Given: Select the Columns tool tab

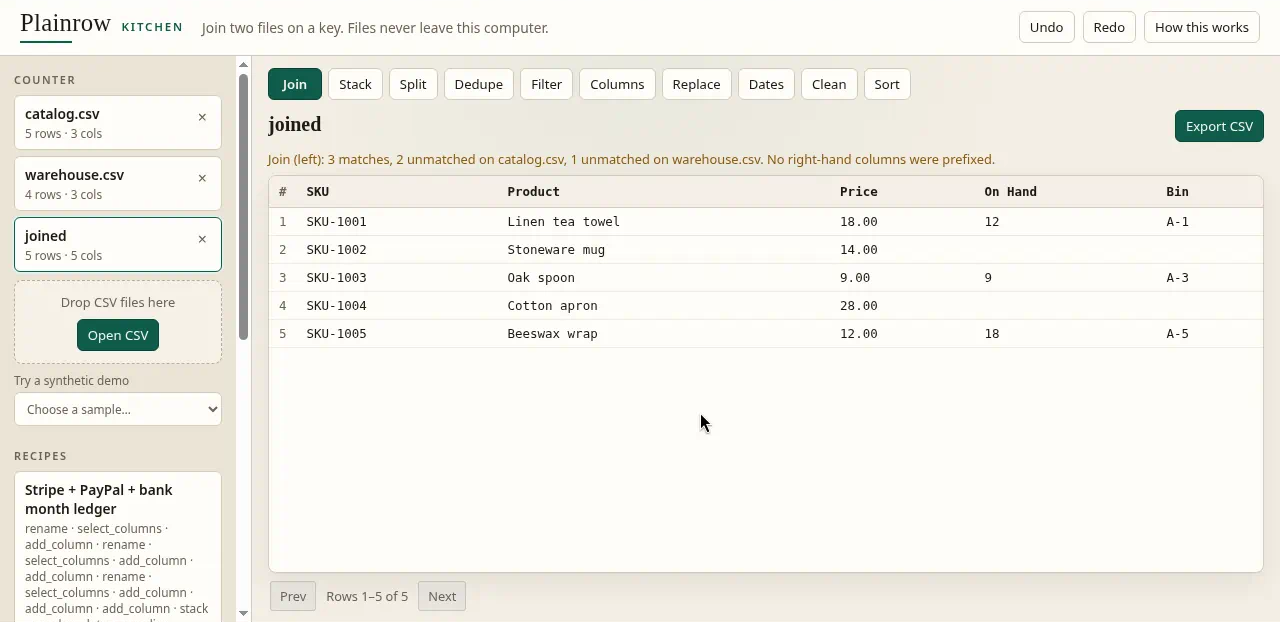Looking at the screenshot, I should coord(617,84).
